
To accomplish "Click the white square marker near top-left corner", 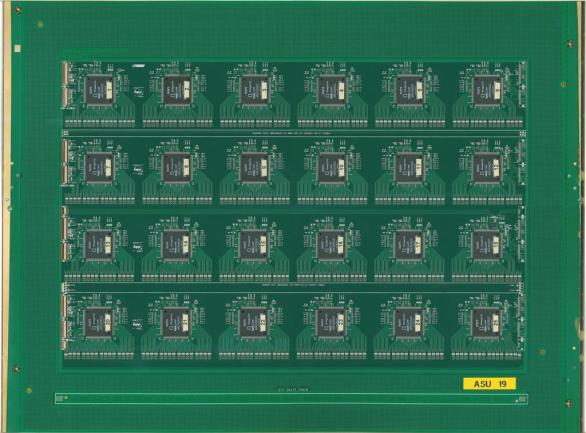I will [17, 48].
